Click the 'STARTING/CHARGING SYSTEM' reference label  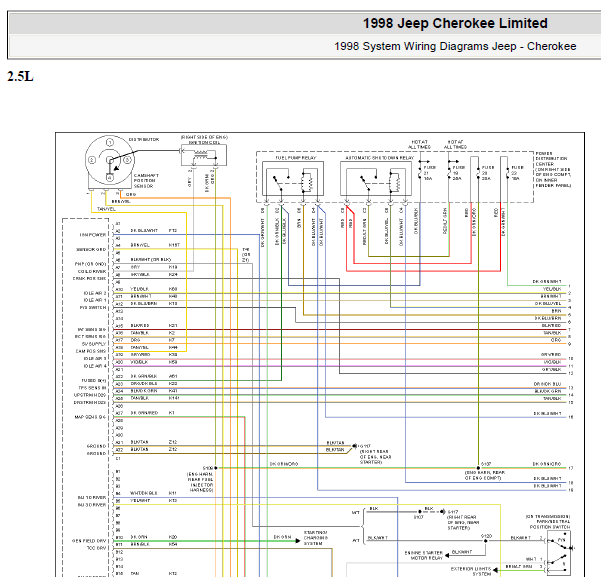point(315,538)
